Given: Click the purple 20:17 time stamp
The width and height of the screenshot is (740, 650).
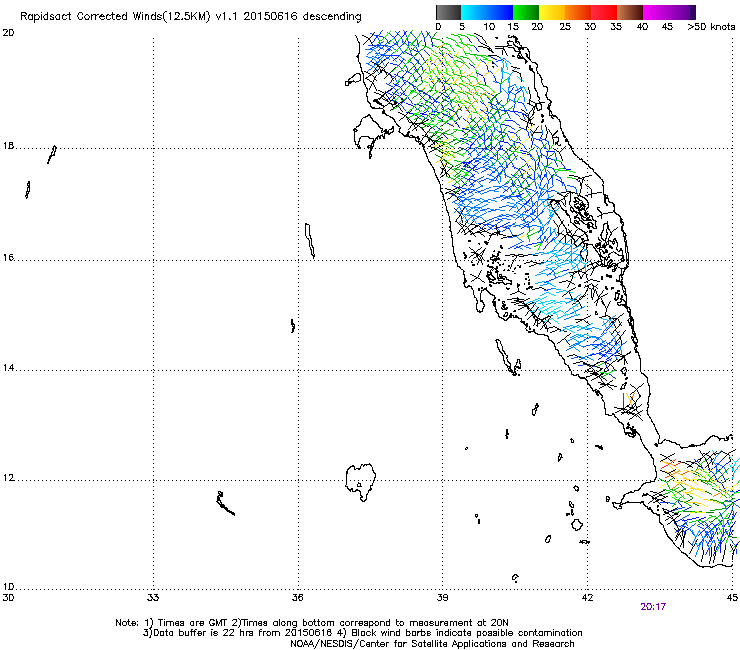Looking at the screenshot, I should 653,607.
